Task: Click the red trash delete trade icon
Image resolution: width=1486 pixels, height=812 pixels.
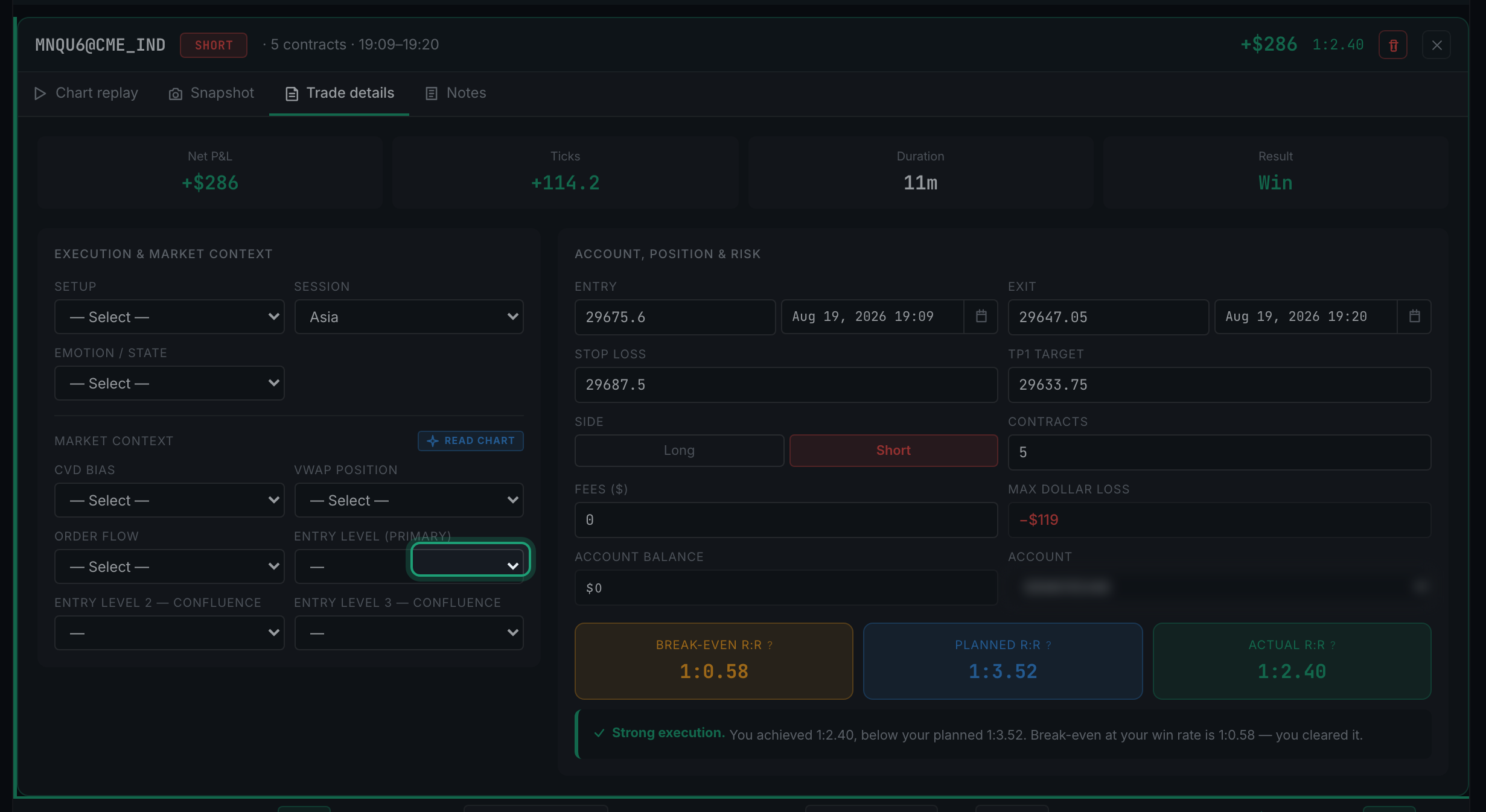Action: pyautogui.click(x=1393, y=45)
